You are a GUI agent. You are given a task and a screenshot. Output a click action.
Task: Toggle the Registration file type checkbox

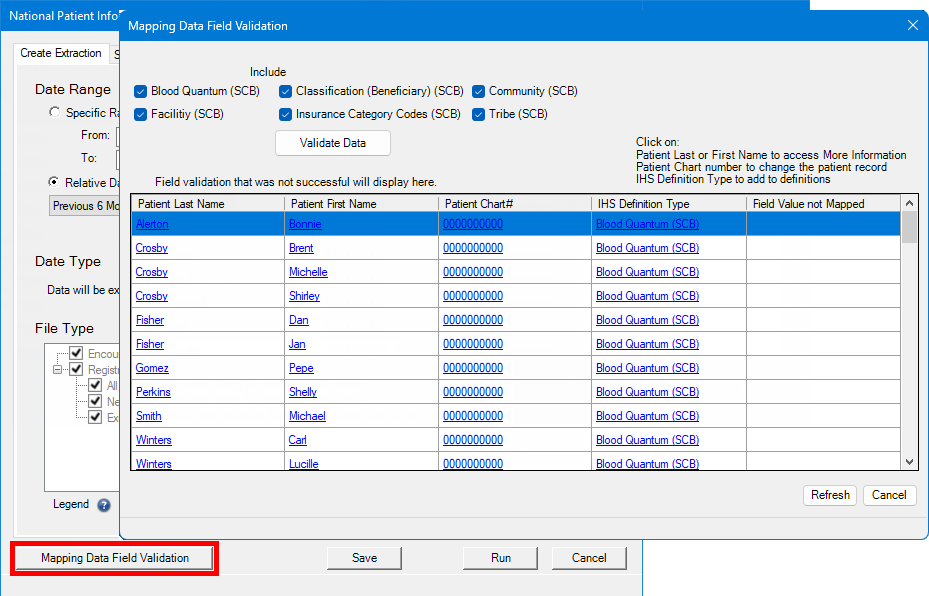point(76,369)
